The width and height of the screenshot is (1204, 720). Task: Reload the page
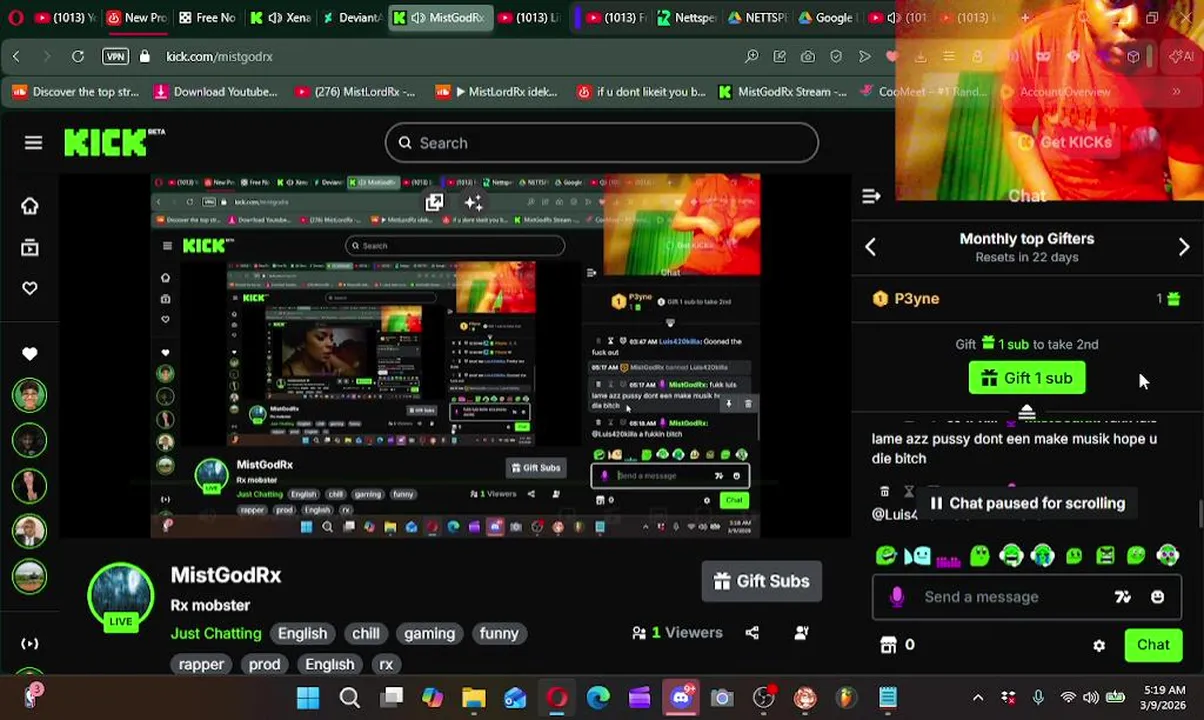[x=77, y=57]
